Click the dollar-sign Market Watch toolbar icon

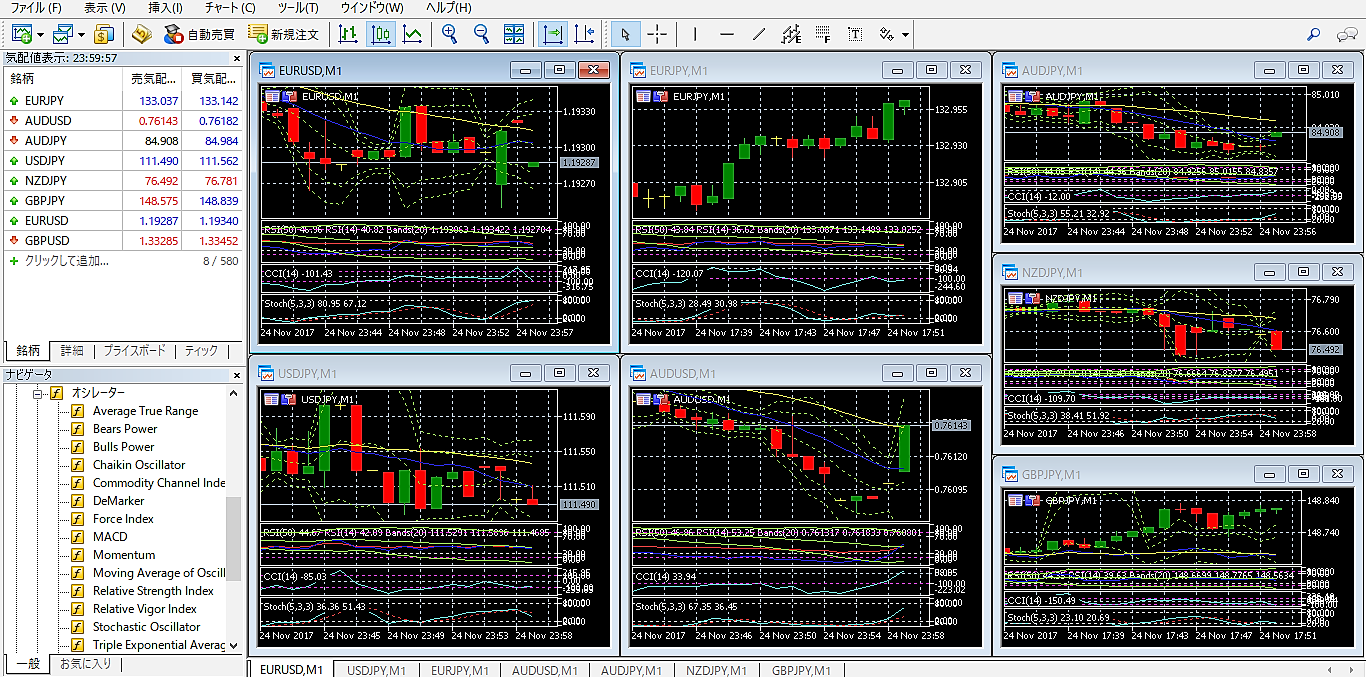coord(104,34)
